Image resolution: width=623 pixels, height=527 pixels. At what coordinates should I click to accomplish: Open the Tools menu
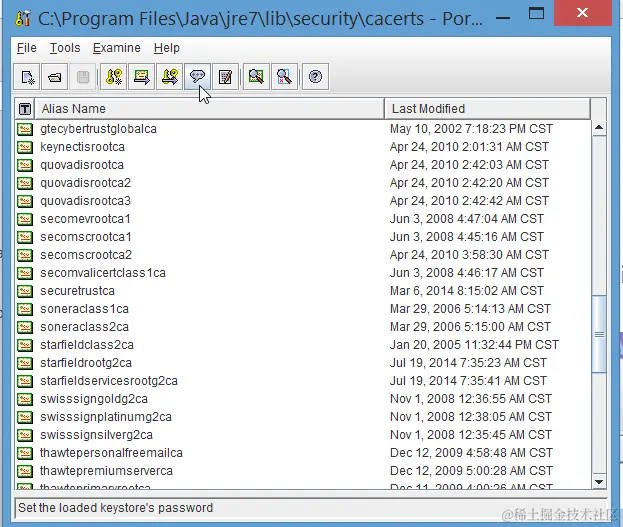tap(65, 48)
